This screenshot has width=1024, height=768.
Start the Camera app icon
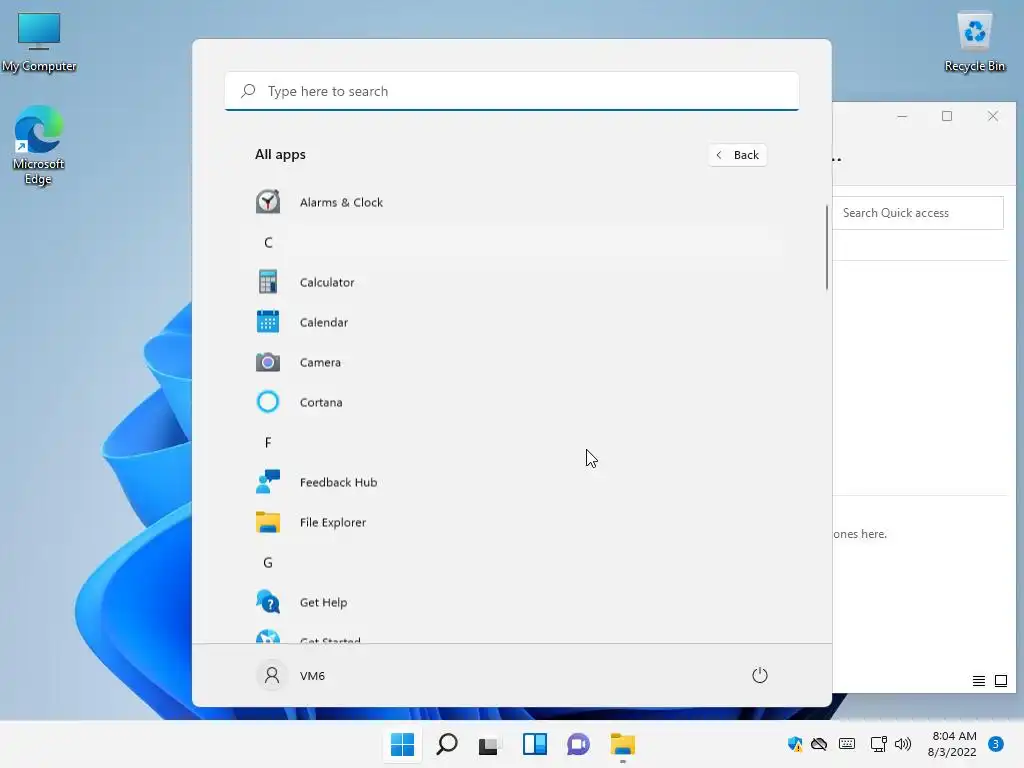click(268, 362)
